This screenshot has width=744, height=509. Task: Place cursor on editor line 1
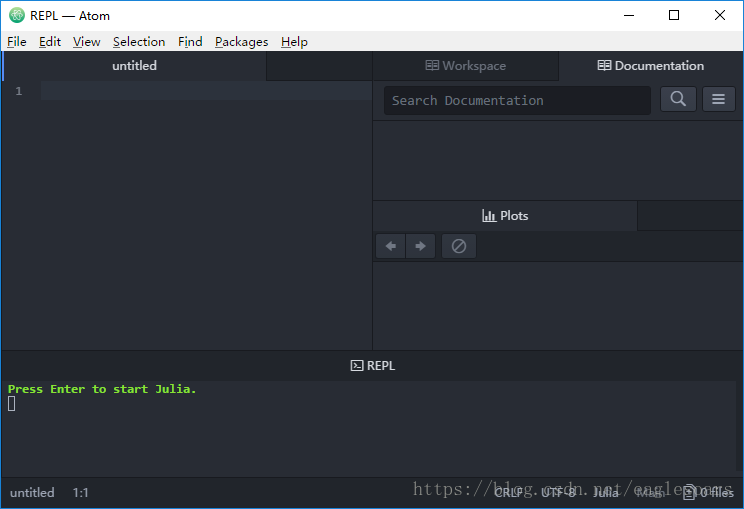[206, 91]
